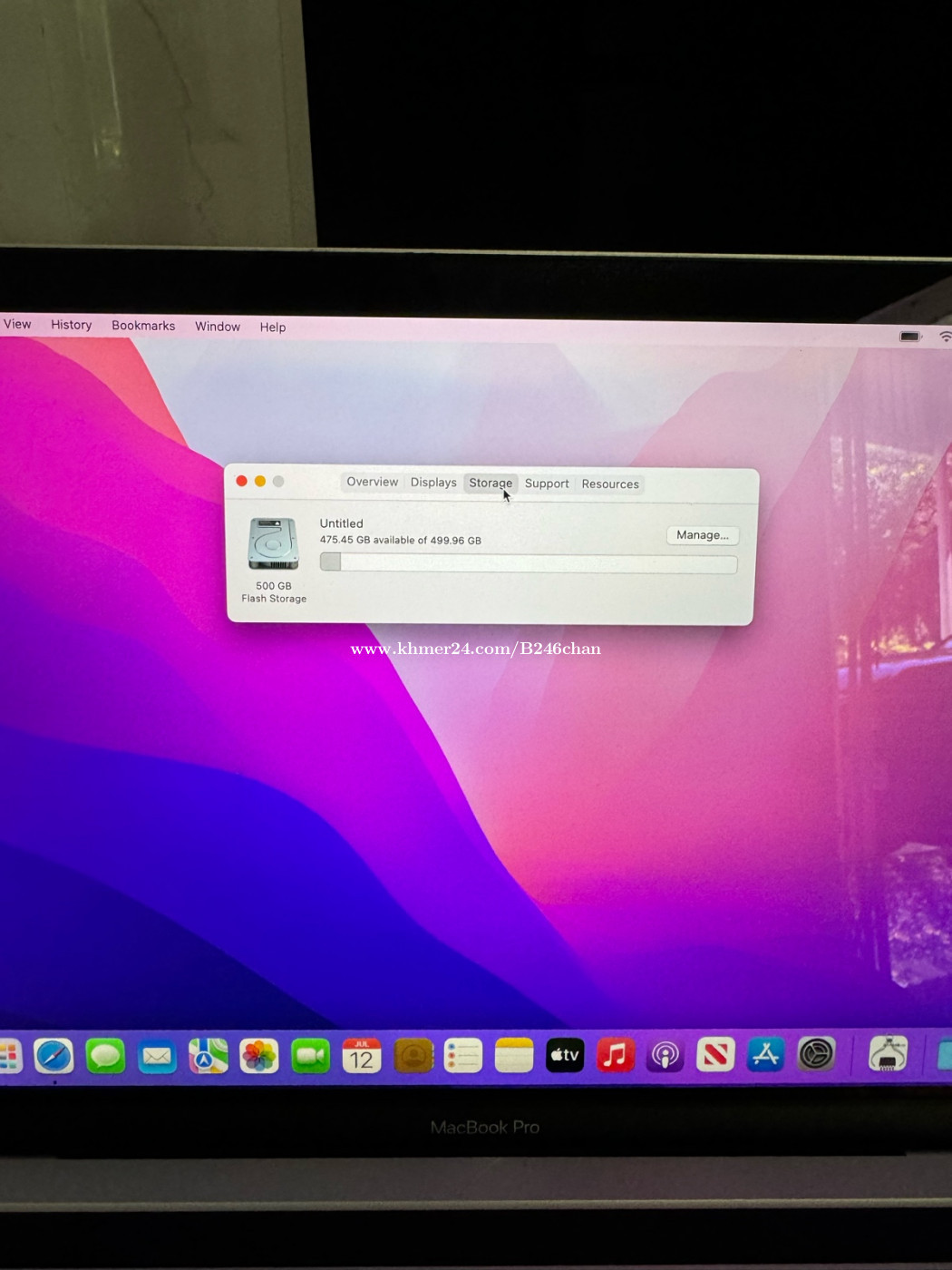Open the Calendar icon showing 12
The width and height of the screenshot is (952, 1270).
362,1056
